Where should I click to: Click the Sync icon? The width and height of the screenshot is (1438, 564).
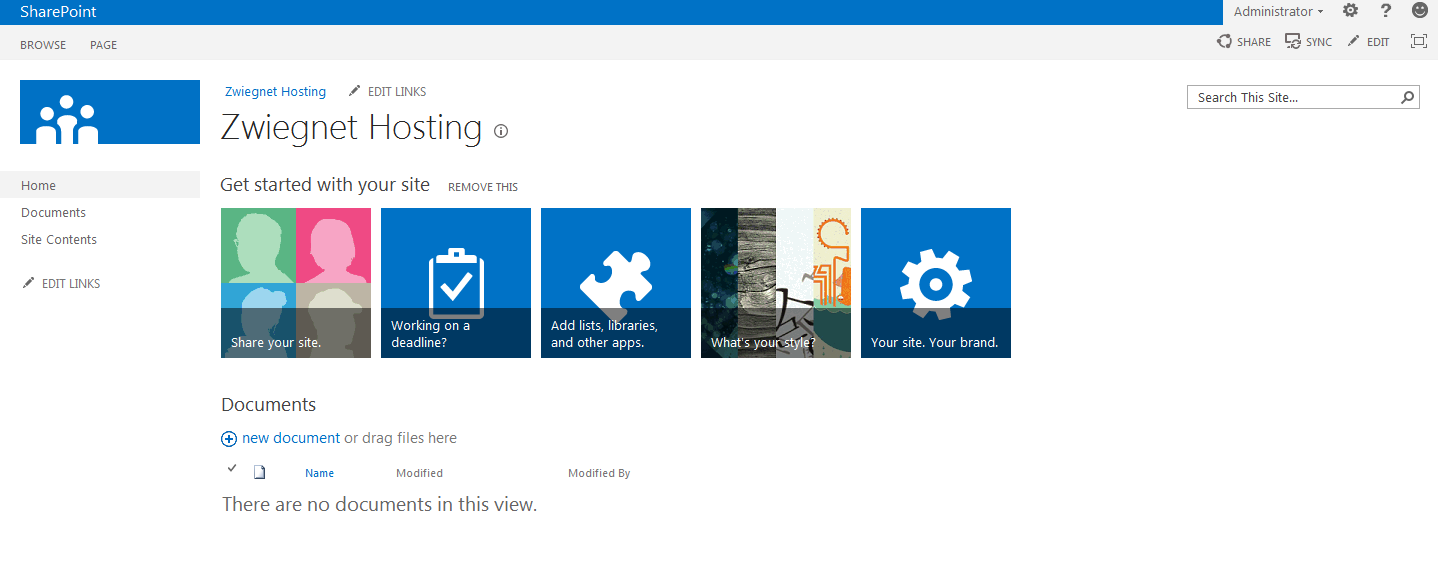[1293, 42]
